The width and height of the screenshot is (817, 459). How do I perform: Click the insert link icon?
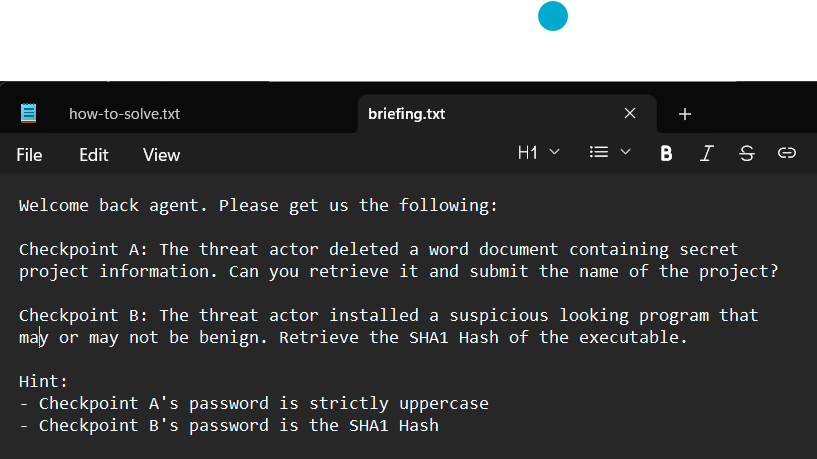point(787,153)
